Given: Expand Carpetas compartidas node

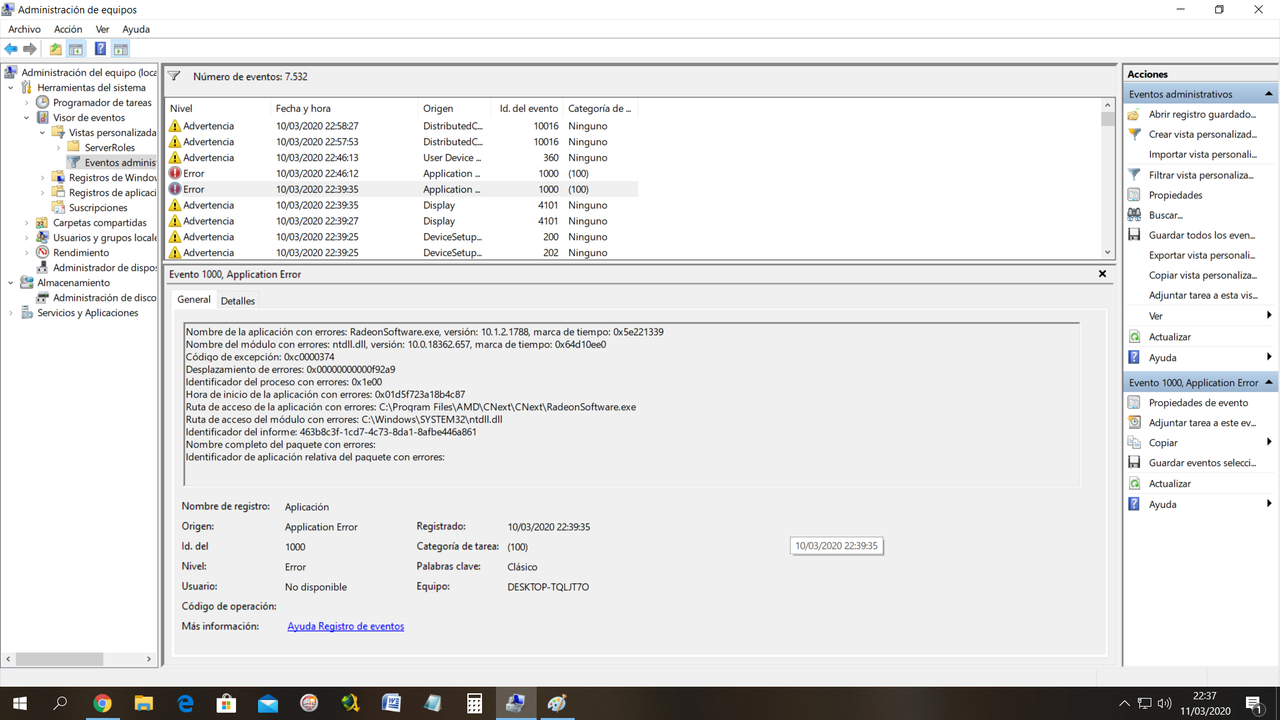Looking at the screenshot, I should (x=27, y=223).
